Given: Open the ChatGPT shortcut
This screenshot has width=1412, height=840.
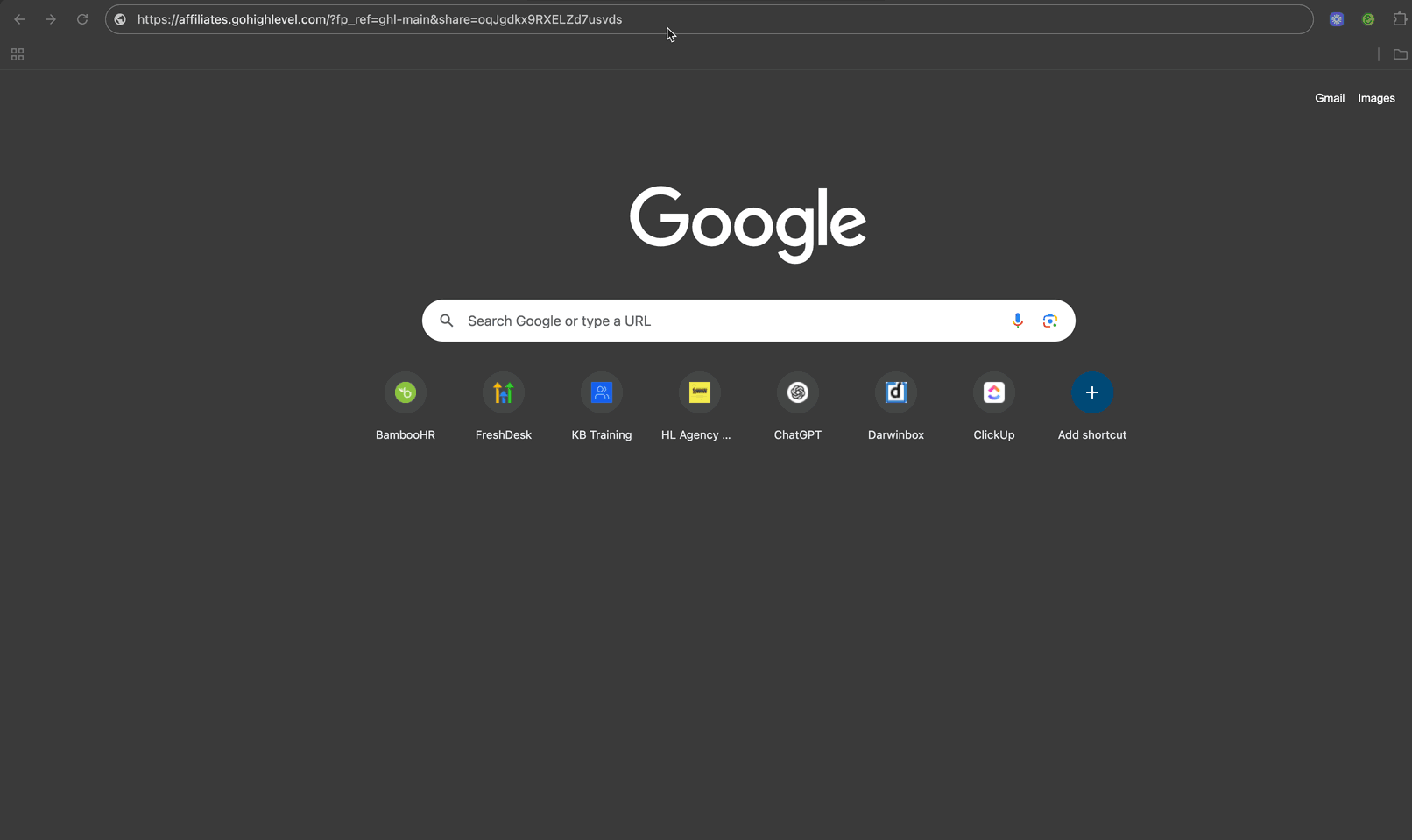Looking at the screenshot, I should (797, 392).
